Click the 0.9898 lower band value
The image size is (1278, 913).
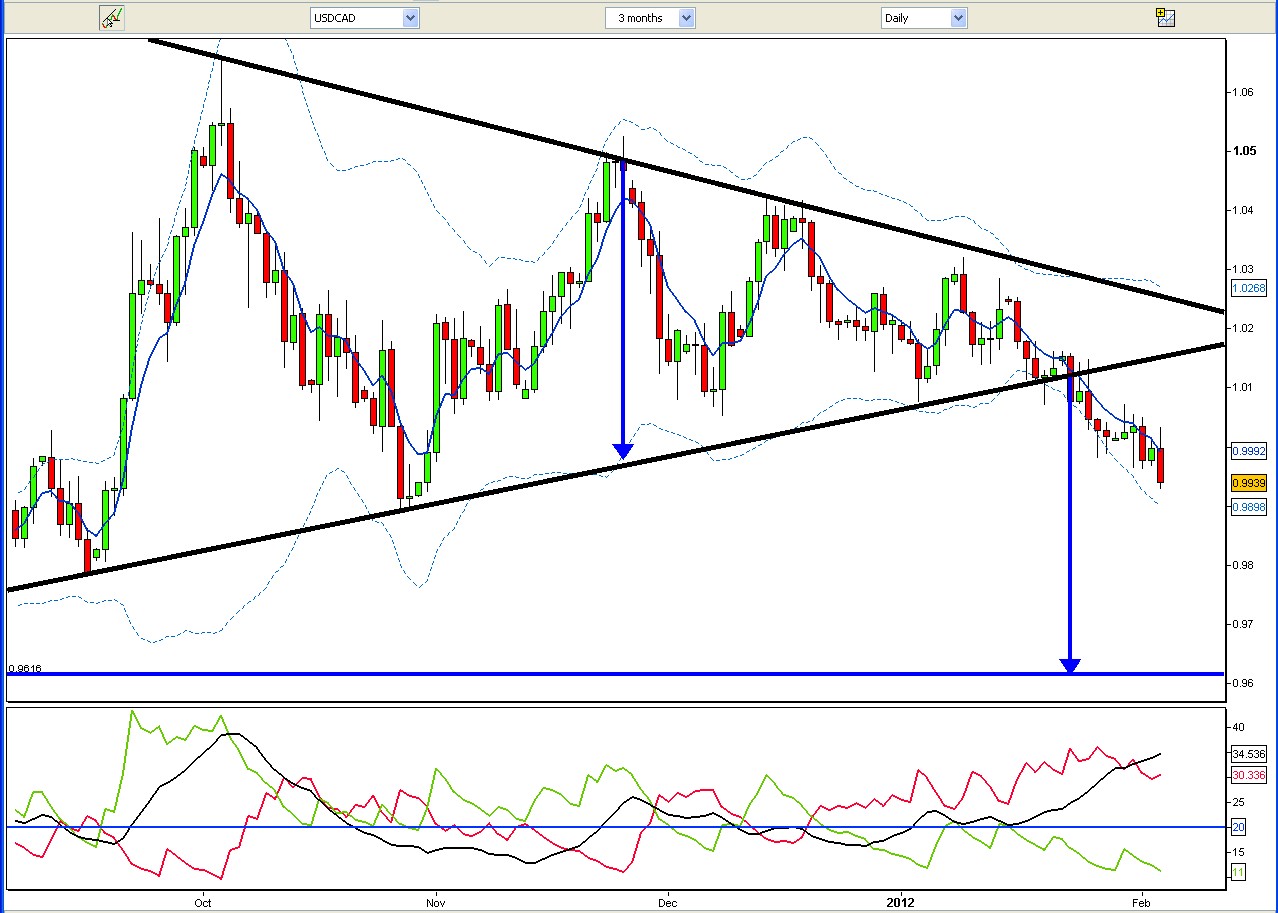[x=1248, y=507]
